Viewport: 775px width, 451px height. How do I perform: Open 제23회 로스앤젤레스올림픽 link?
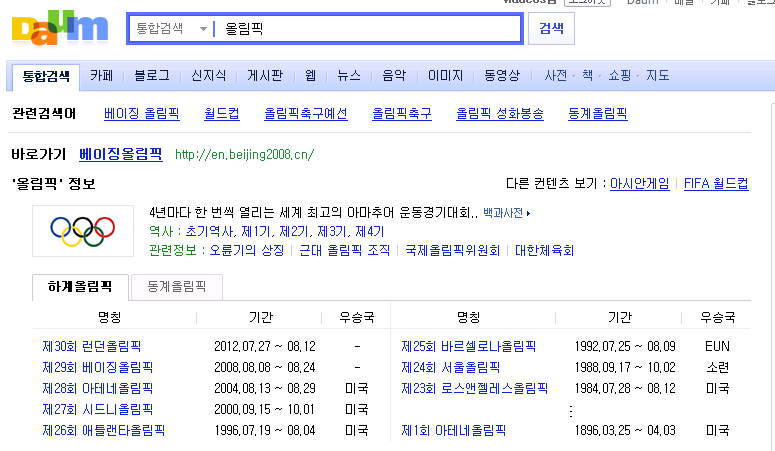point(474,388)
